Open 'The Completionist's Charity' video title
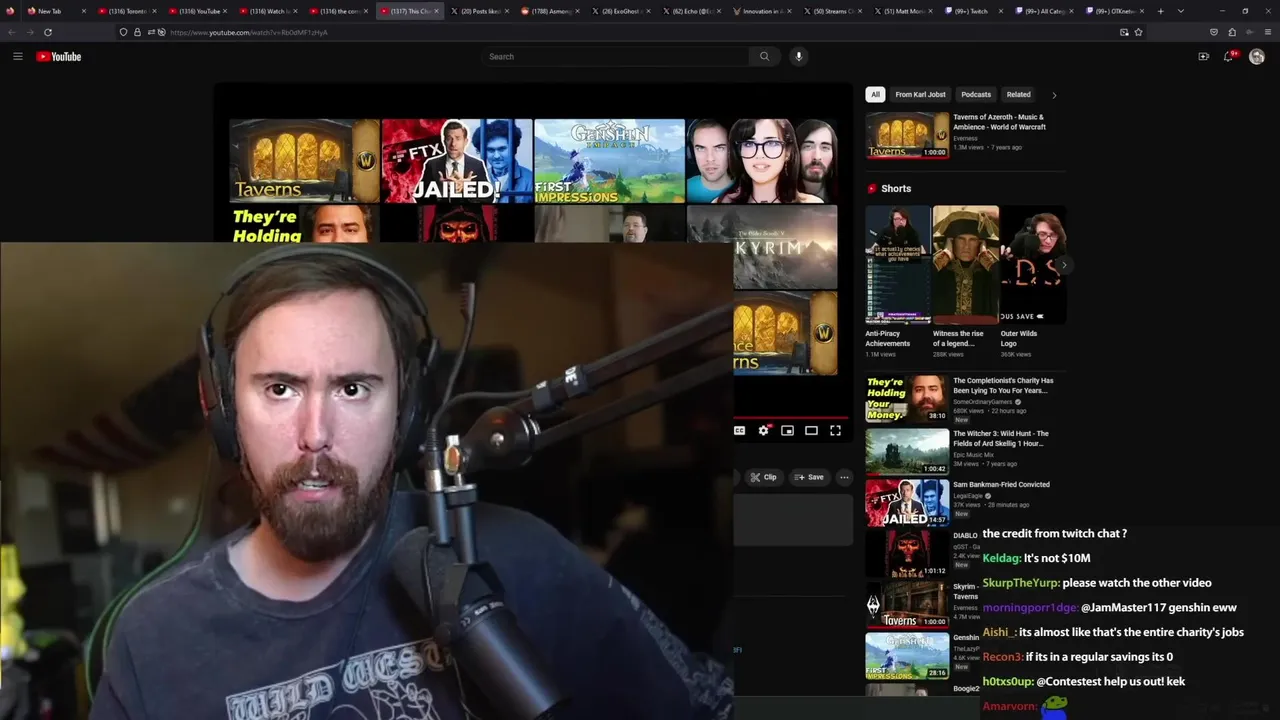 (x=1003, y=386)
